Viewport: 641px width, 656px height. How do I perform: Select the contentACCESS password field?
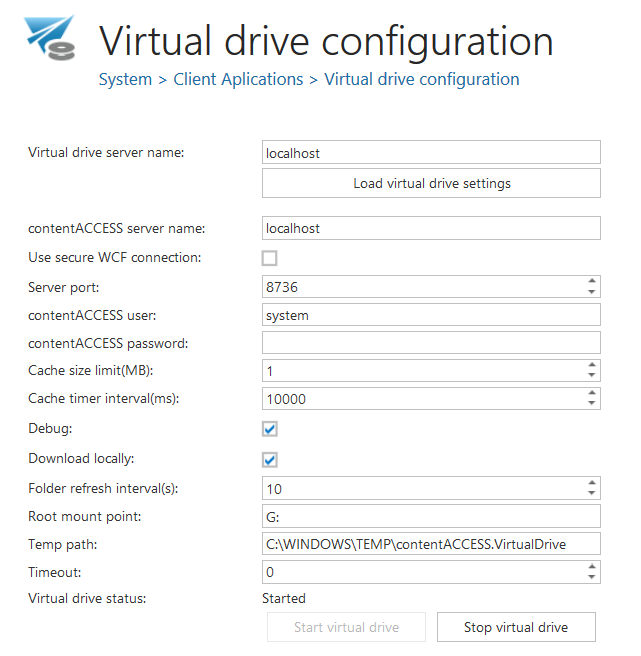point(431,343)
